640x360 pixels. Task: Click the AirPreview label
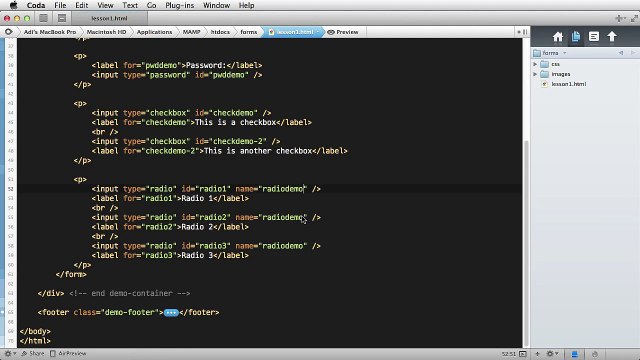[x=72, y=353]
